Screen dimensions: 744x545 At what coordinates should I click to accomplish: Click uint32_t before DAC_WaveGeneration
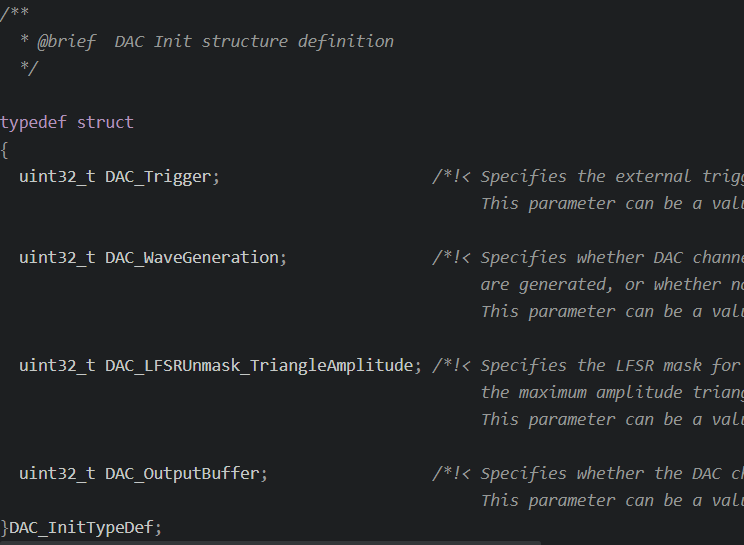[x=57, y=258]
